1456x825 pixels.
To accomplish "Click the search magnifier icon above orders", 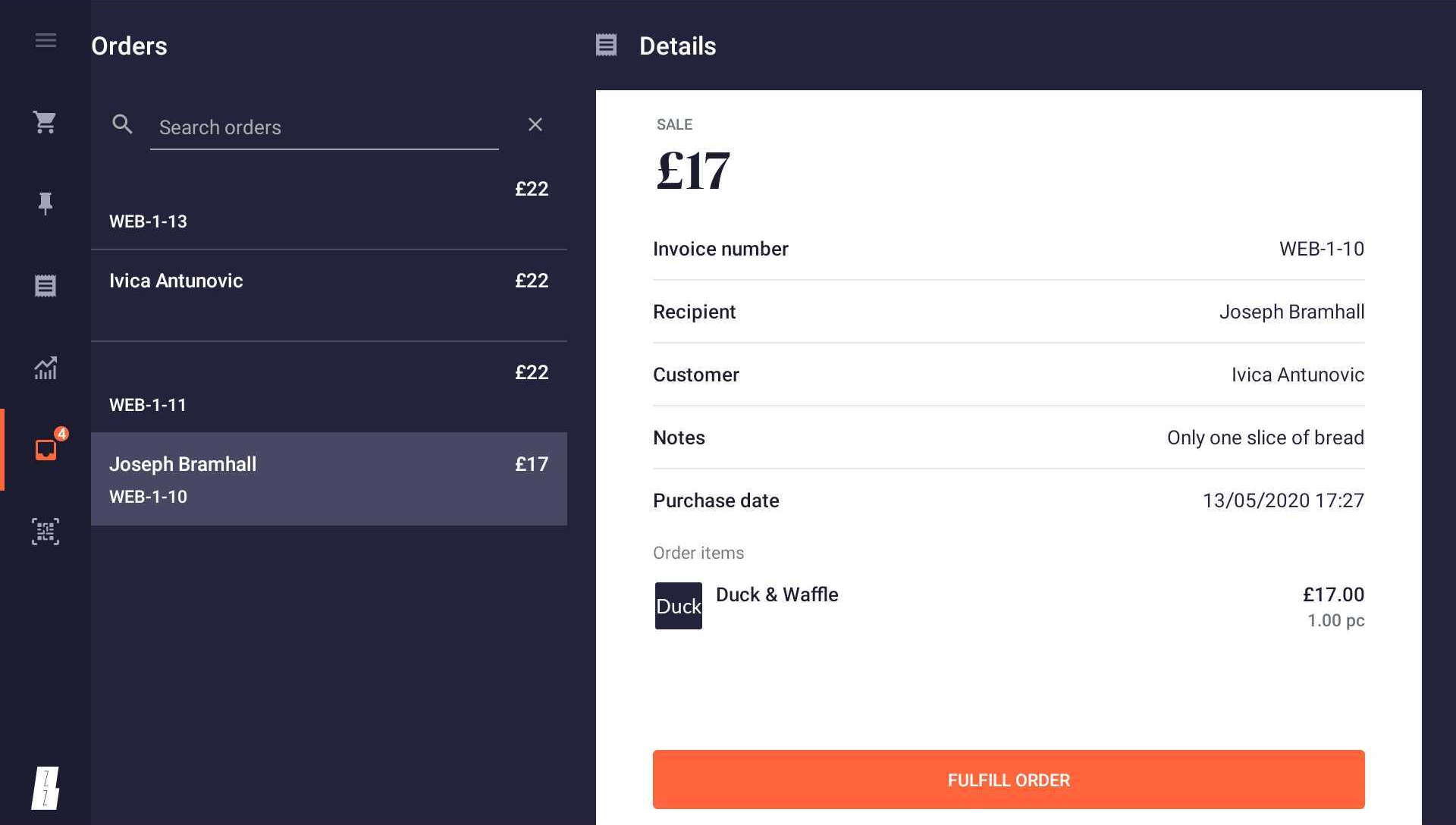I will tap(122, 125).
